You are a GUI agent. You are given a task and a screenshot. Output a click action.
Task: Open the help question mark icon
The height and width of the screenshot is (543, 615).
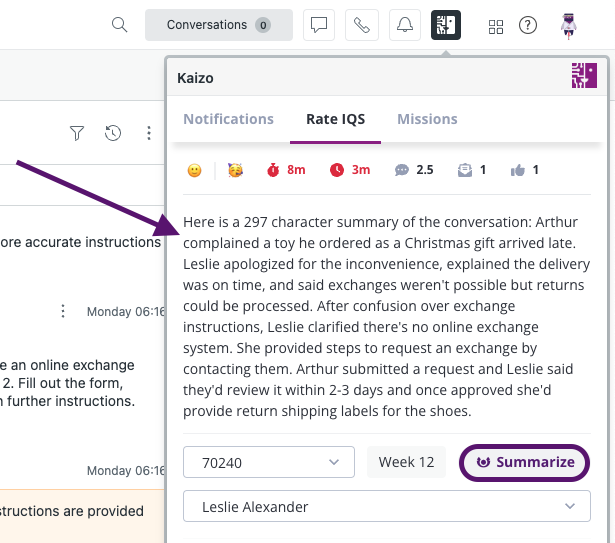(528, 26)
